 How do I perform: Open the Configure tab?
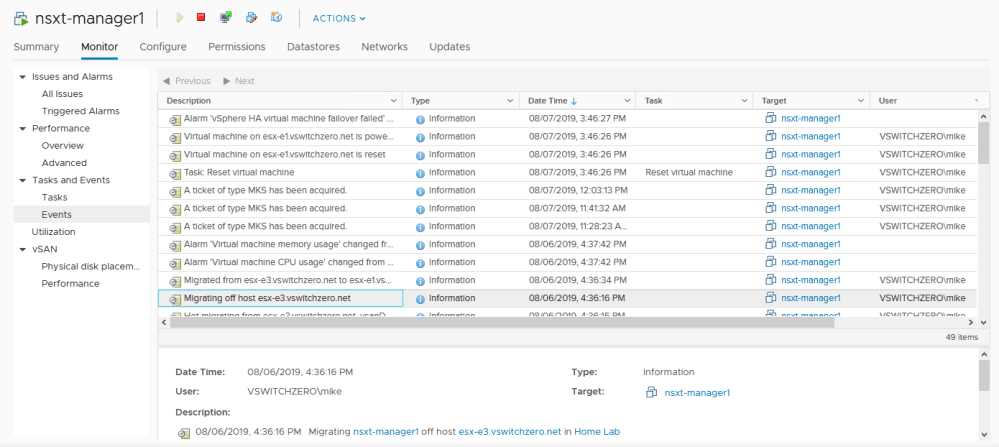(163, 46)
